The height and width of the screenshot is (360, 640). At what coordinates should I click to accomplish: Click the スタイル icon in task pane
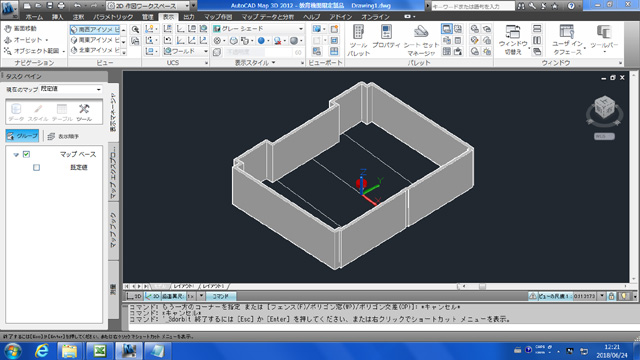[38, 112]
